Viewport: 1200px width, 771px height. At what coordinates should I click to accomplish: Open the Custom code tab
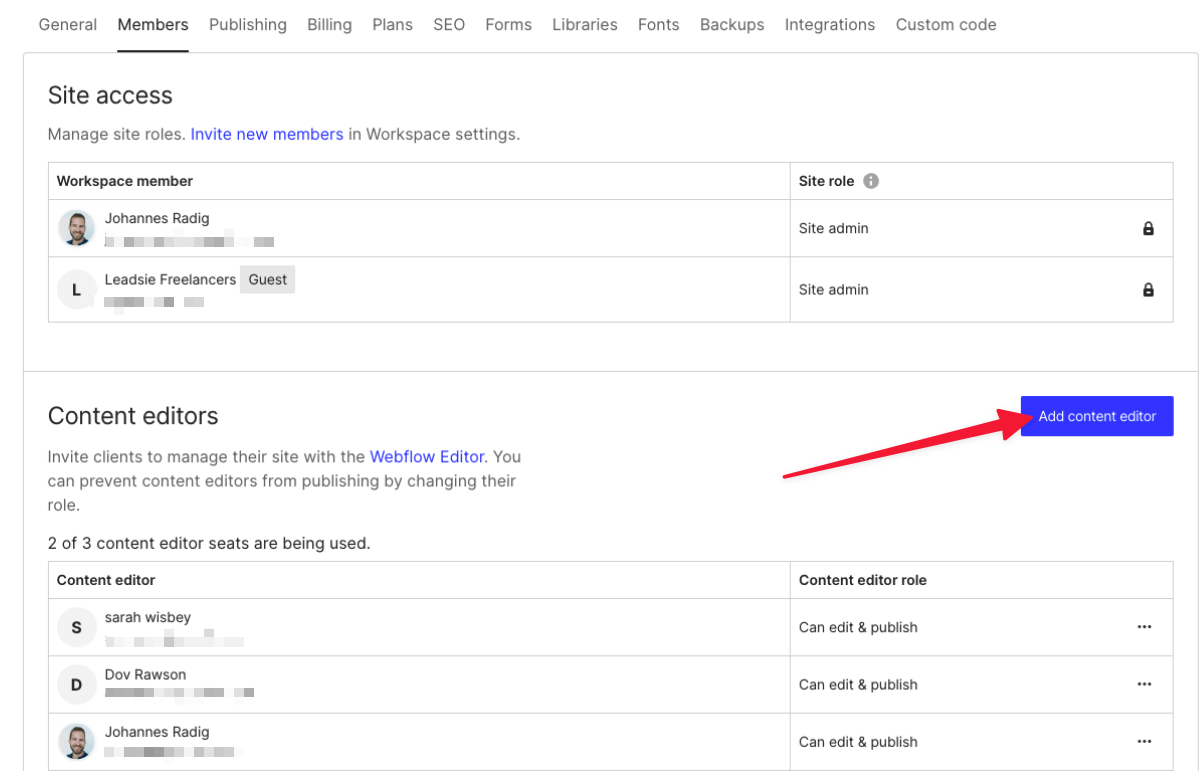click(945, 24)
